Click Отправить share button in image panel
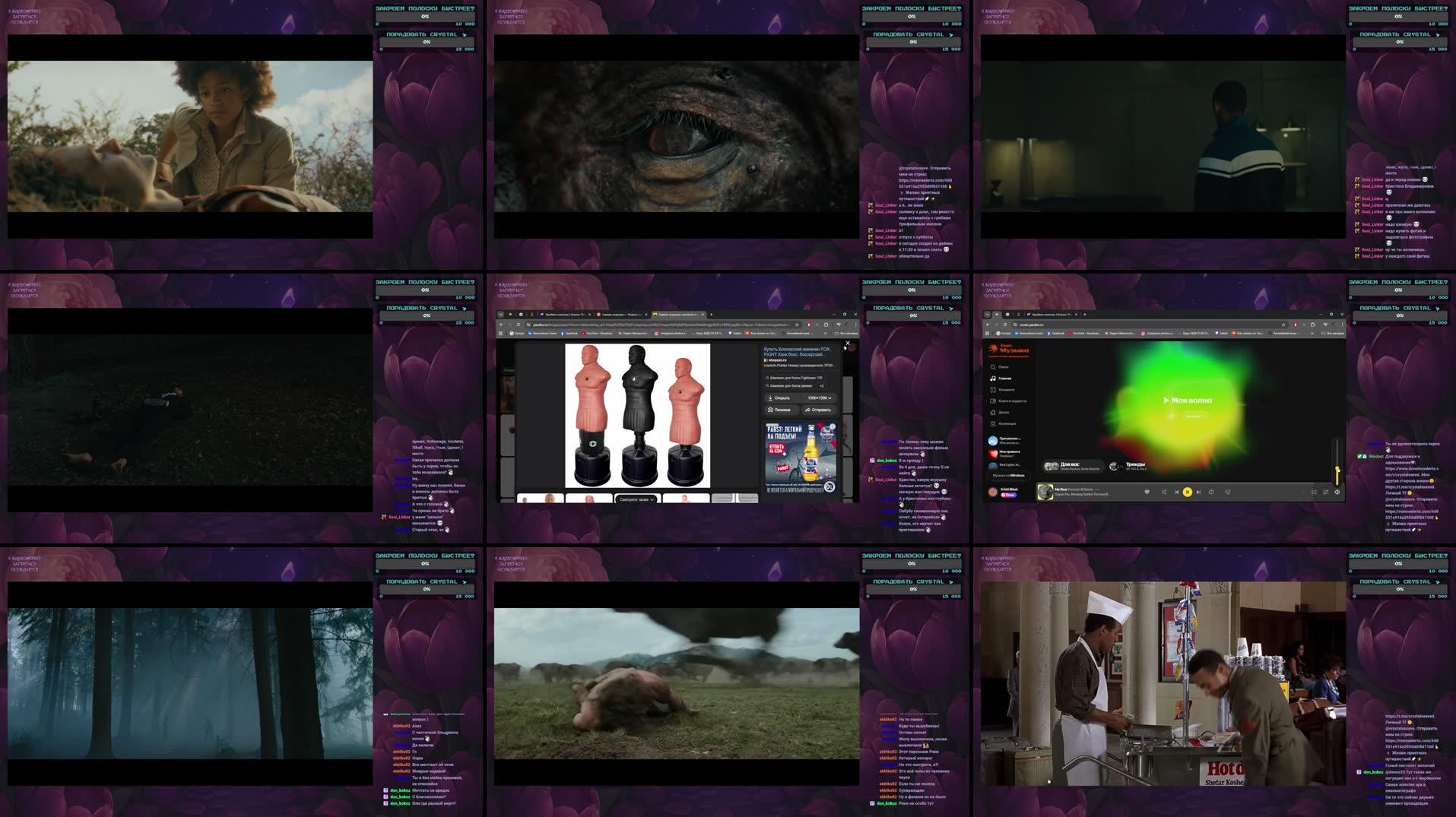The image size is (1456, 817). pos(818,410)
